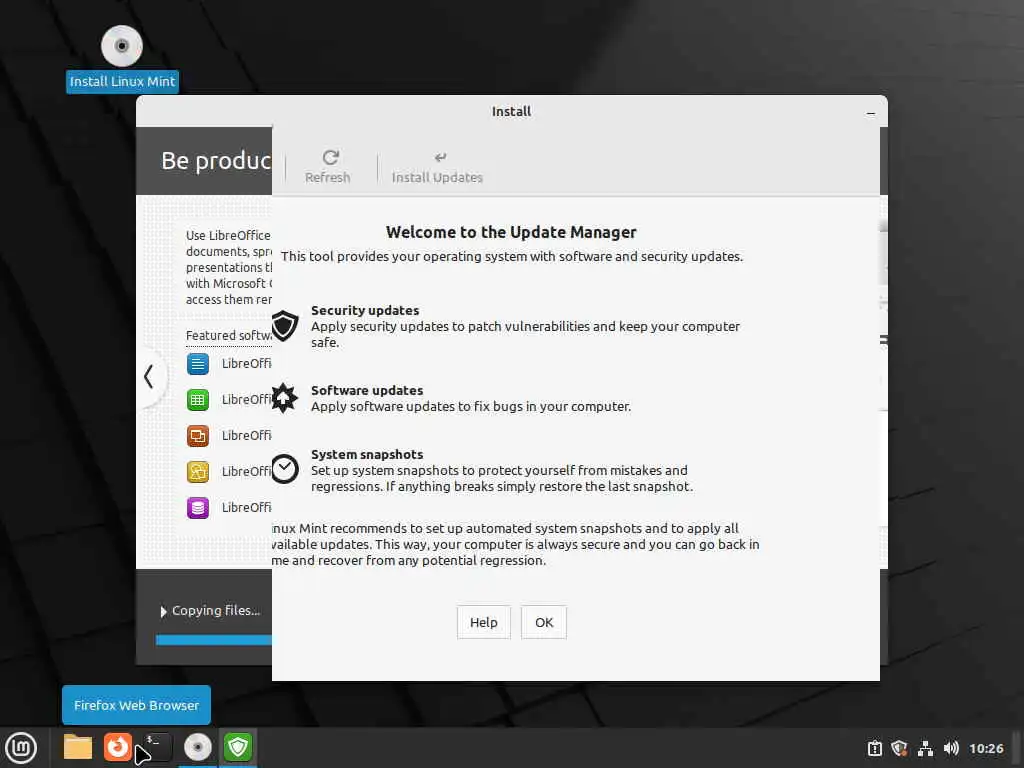
Task: Click the Security updates shield icon
Action: coord(285,326)
